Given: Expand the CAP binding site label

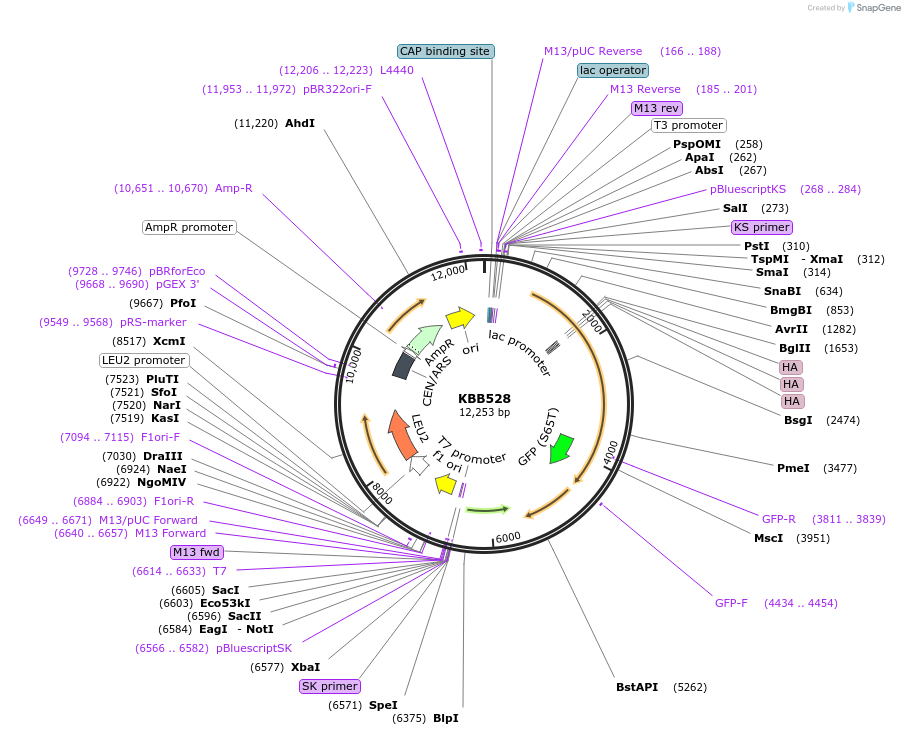Looking at the screenshot, I should 445,51.
